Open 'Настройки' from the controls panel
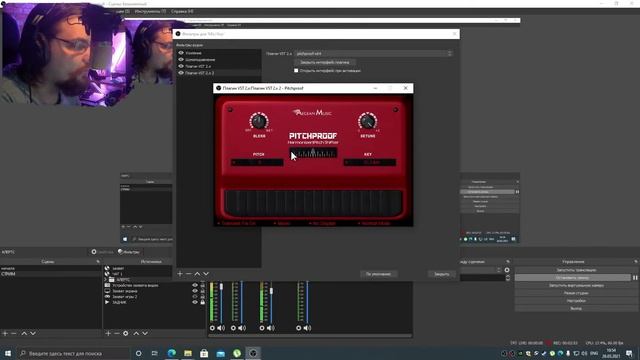This screenshot has height=360, width=640. pyautogui.click(x=576, y=301)
